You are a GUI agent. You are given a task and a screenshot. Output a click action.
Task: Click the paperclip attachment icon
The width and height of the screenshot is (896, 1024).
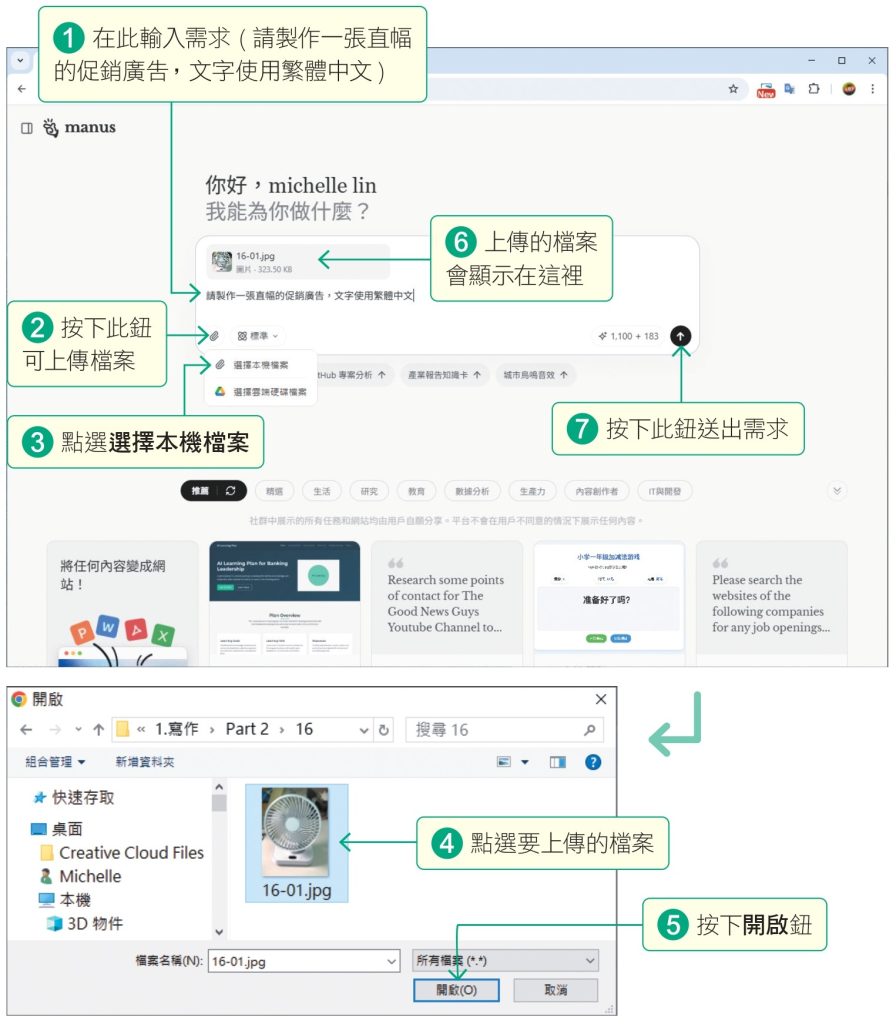pyautogui.click(x=214, y=335)
